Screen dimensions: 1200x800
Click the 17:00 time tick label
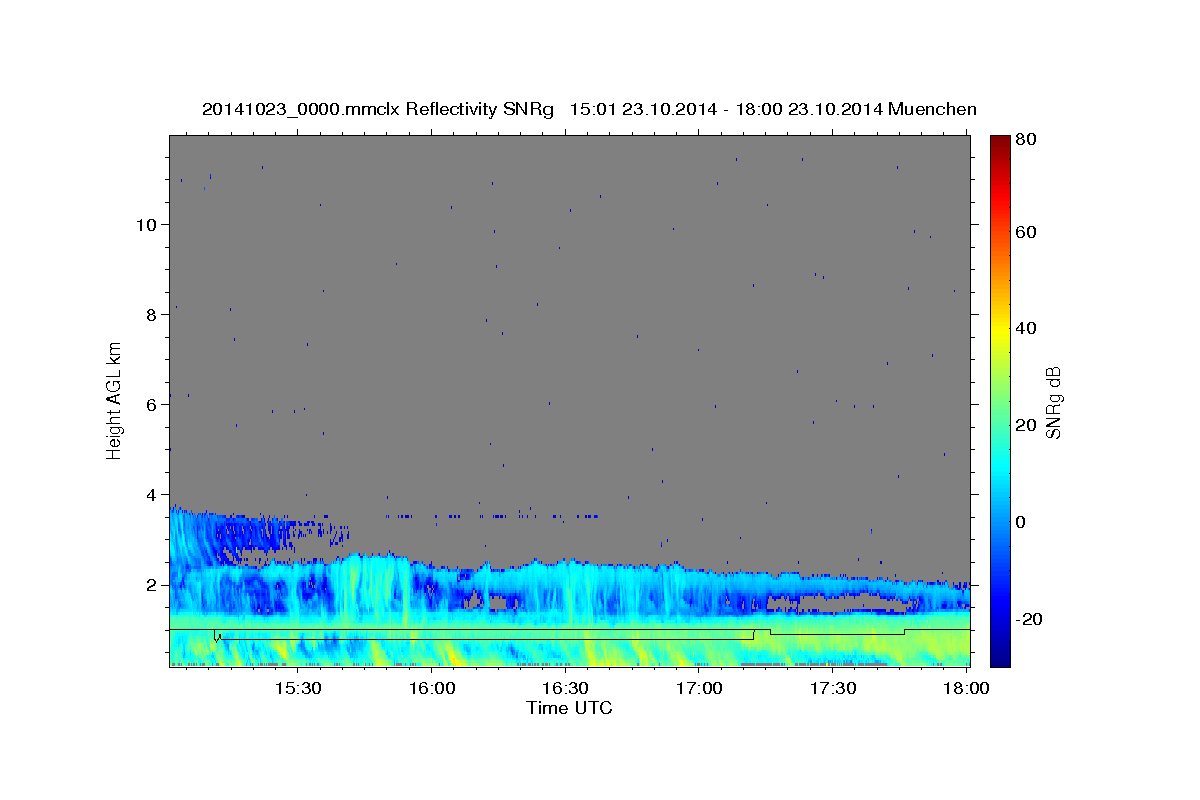(x=699, y=689)
